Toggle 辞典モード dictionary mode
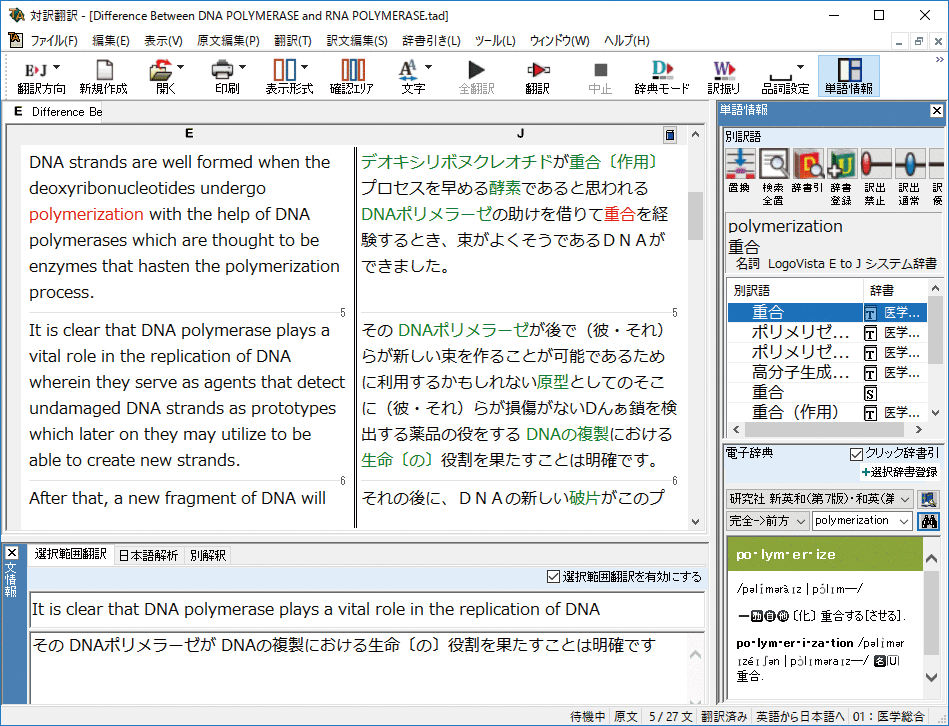 pyautogui.click(x=662, y=77)
